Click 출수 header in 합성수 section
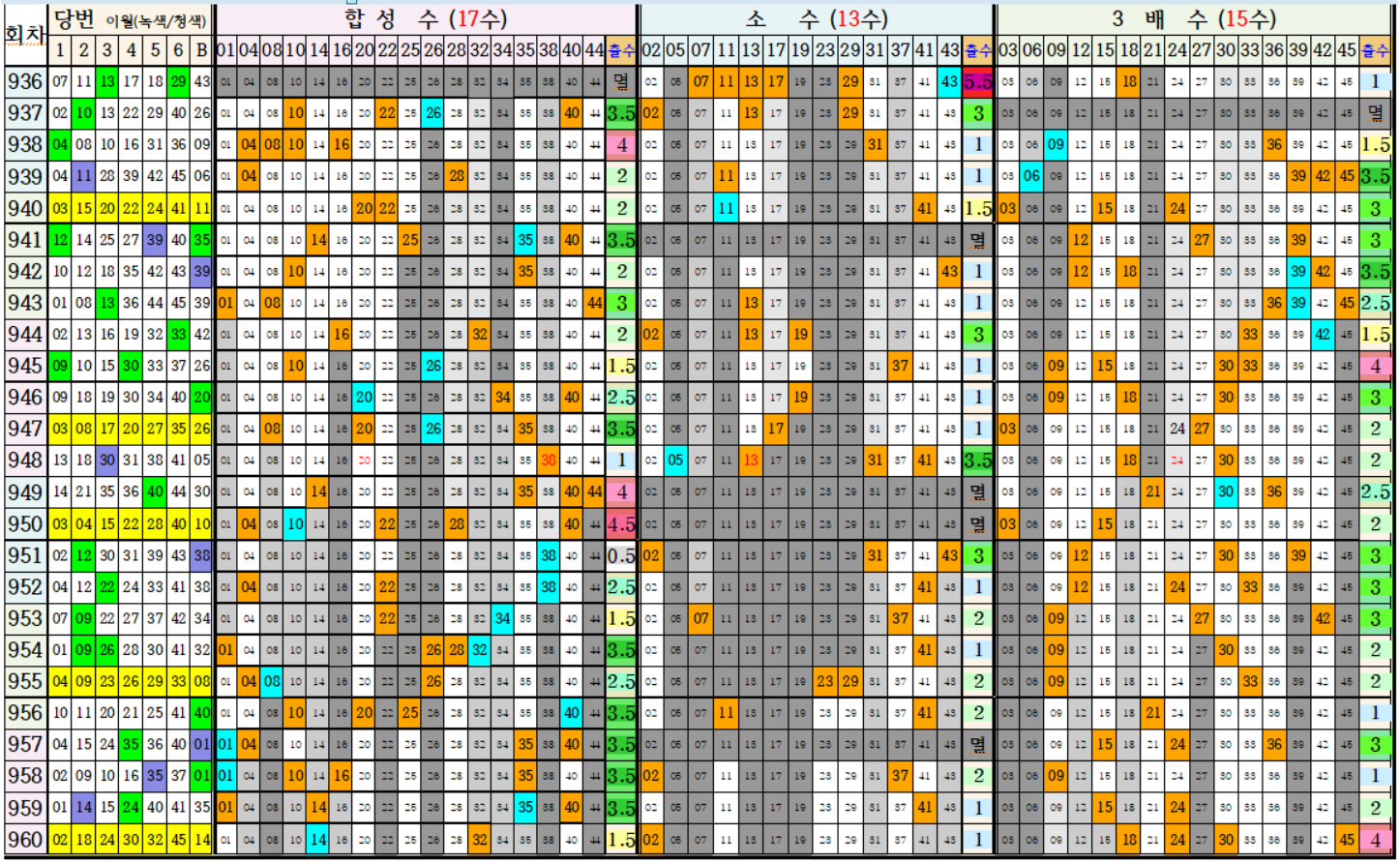 [620, 50]
